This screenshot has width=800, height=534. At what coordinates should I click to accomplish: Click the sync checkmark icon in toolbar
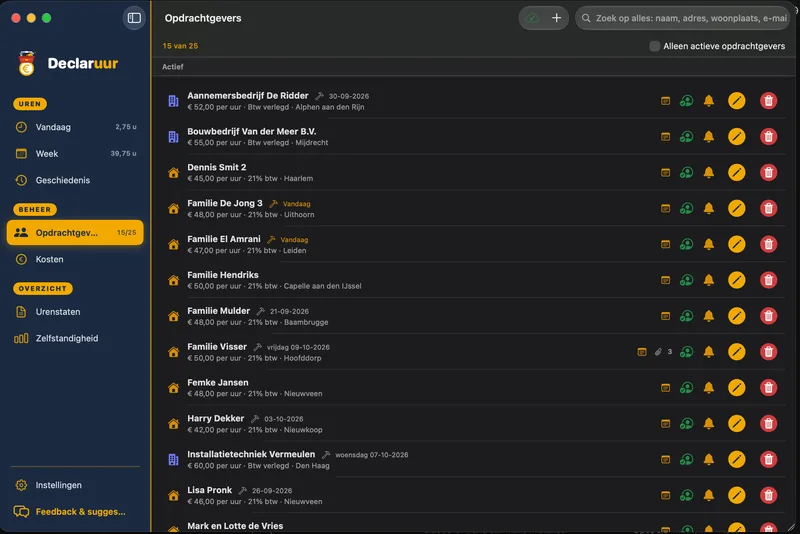click(x=532, y=18)
